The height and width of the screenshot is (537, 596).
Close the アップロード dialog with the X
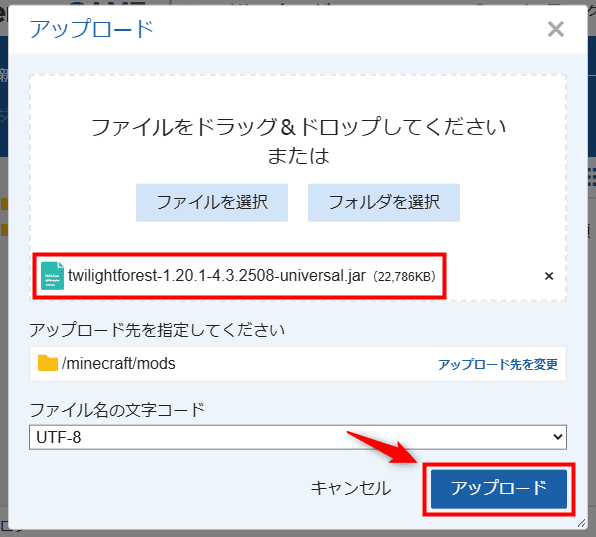(555, 29)
